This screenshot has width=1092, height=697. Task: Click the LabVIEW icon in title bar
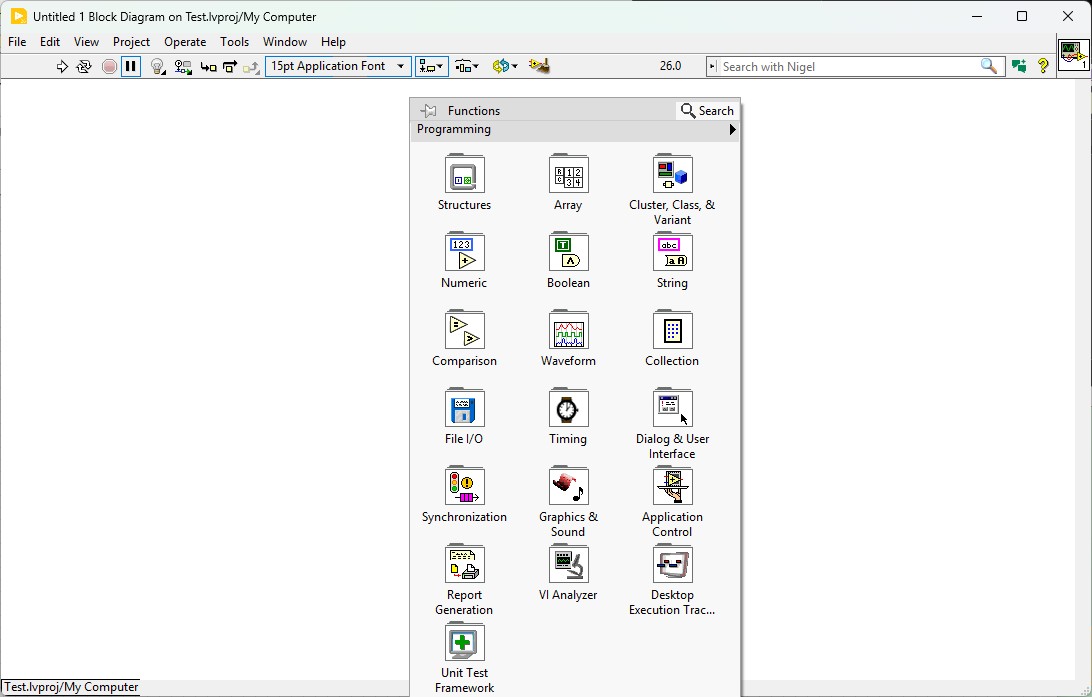(x=19, y=16)
